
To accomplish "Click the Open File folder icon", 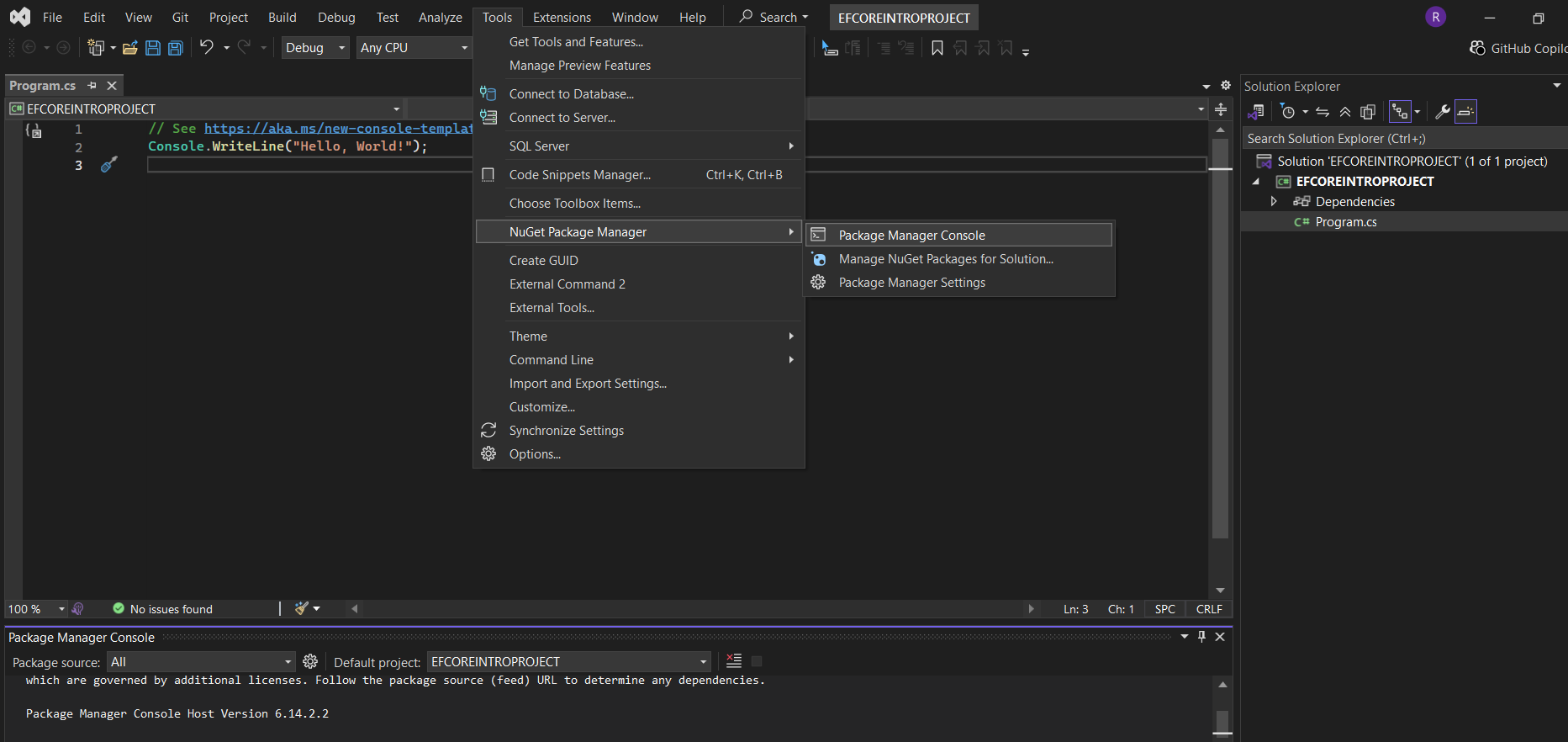I will click(x=129, y=48).
